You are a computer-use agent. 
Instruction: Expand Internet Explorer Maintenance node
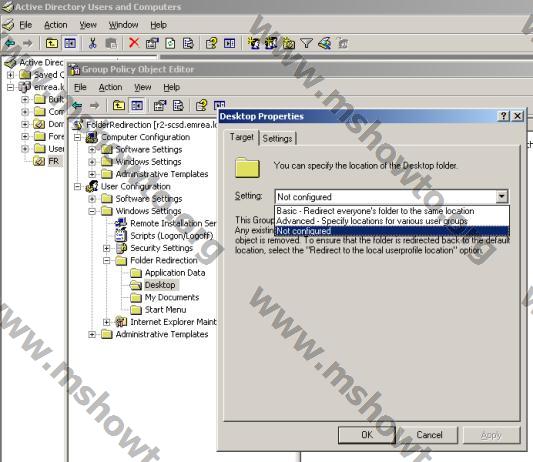pyautogui.click(x=107, y=322)
